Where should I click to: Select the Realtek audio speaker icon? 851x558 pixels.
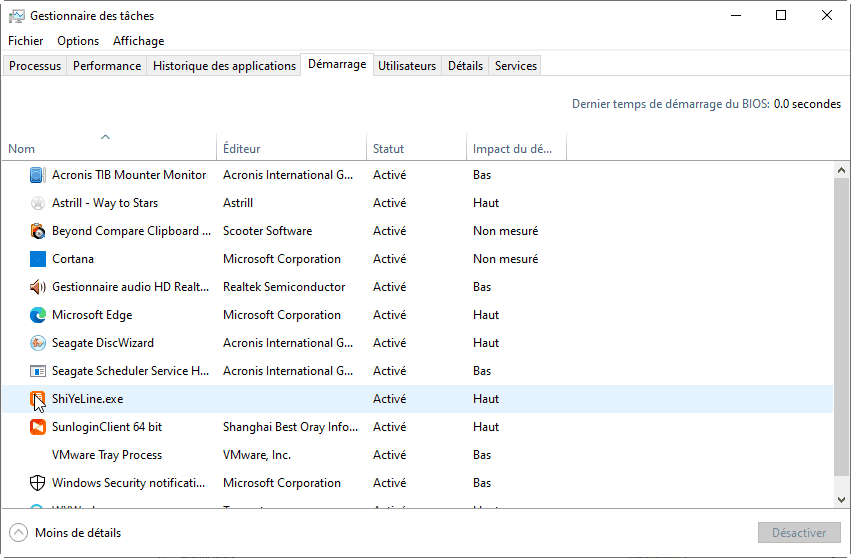[x=38, y=287]
